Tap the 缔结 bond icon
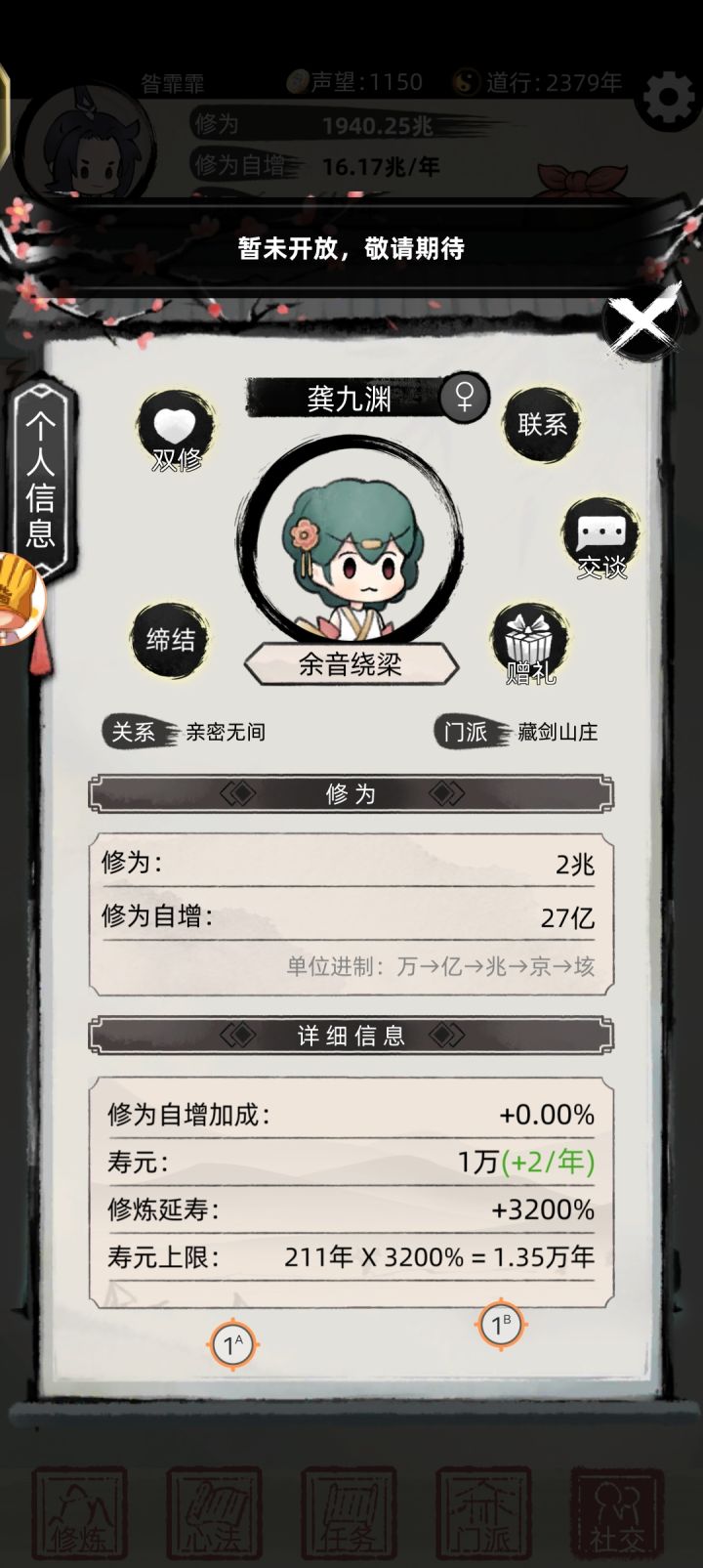The image size is (703, 1568). tap(170, 640)
